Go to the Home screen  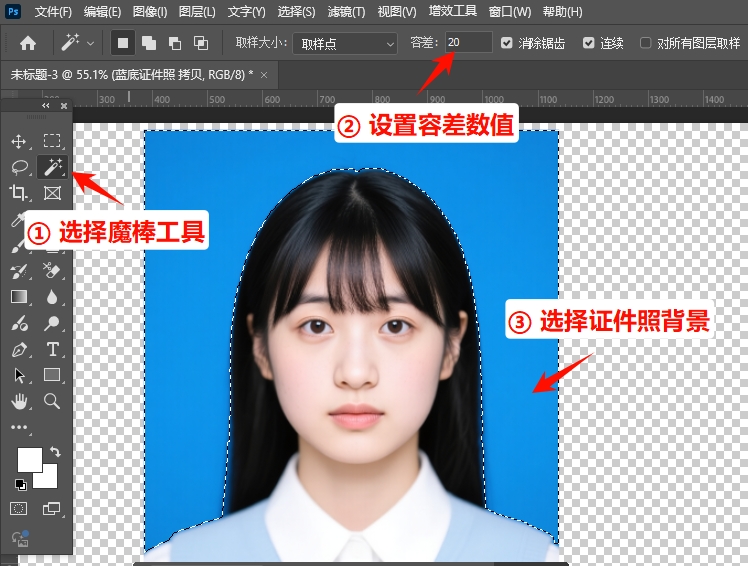(28, 43)
